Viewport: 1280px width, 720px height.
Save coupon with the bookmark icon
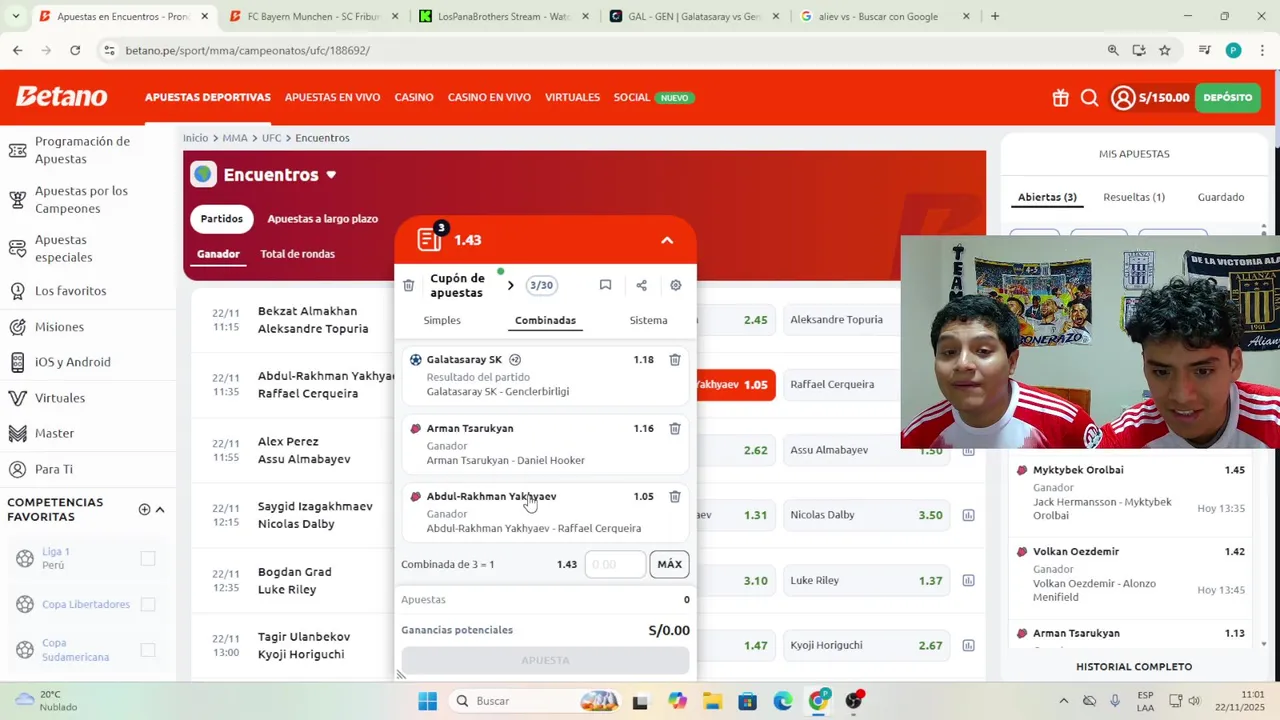[x=605, y=285]
